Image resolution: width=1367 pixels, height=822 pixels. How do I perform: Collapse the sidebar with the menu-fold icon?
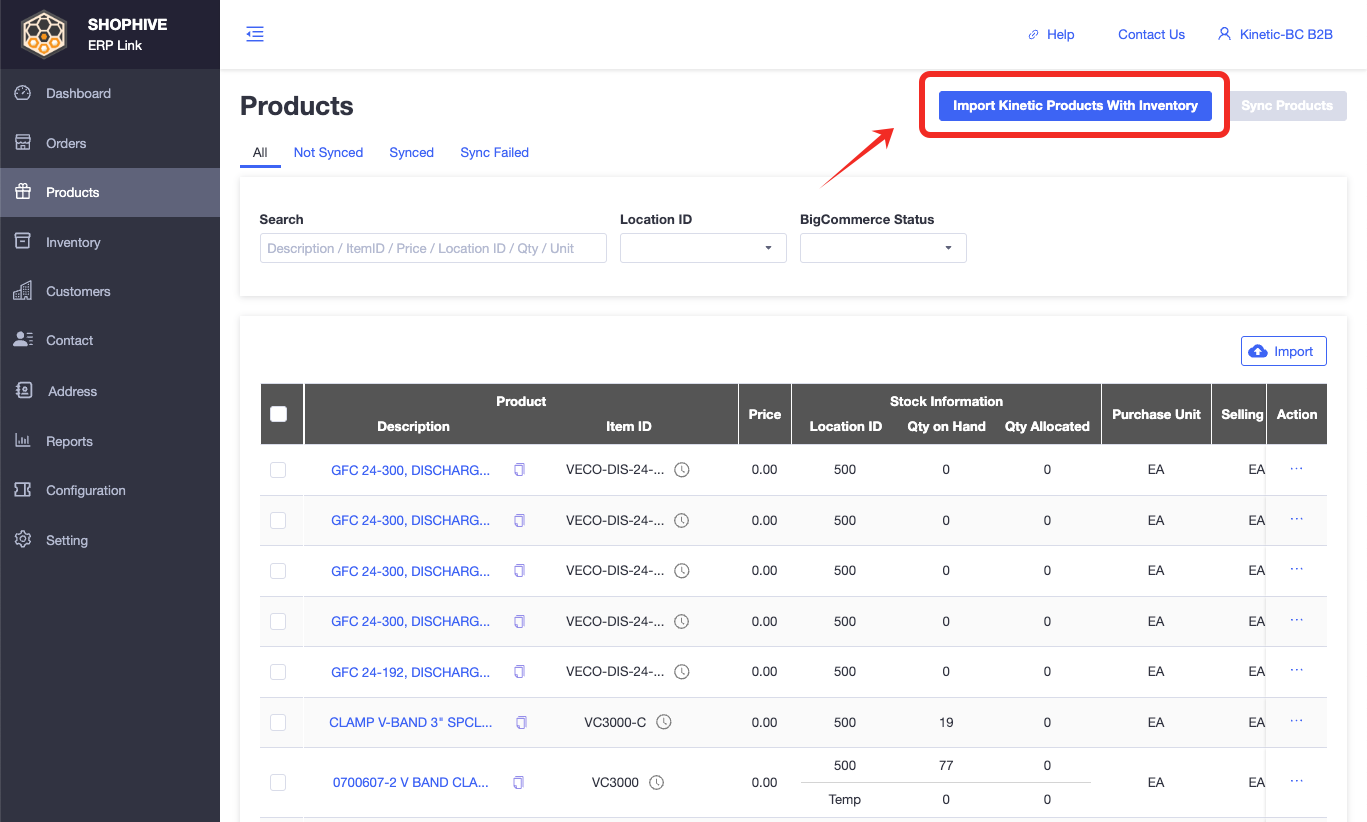pos(255,34)
